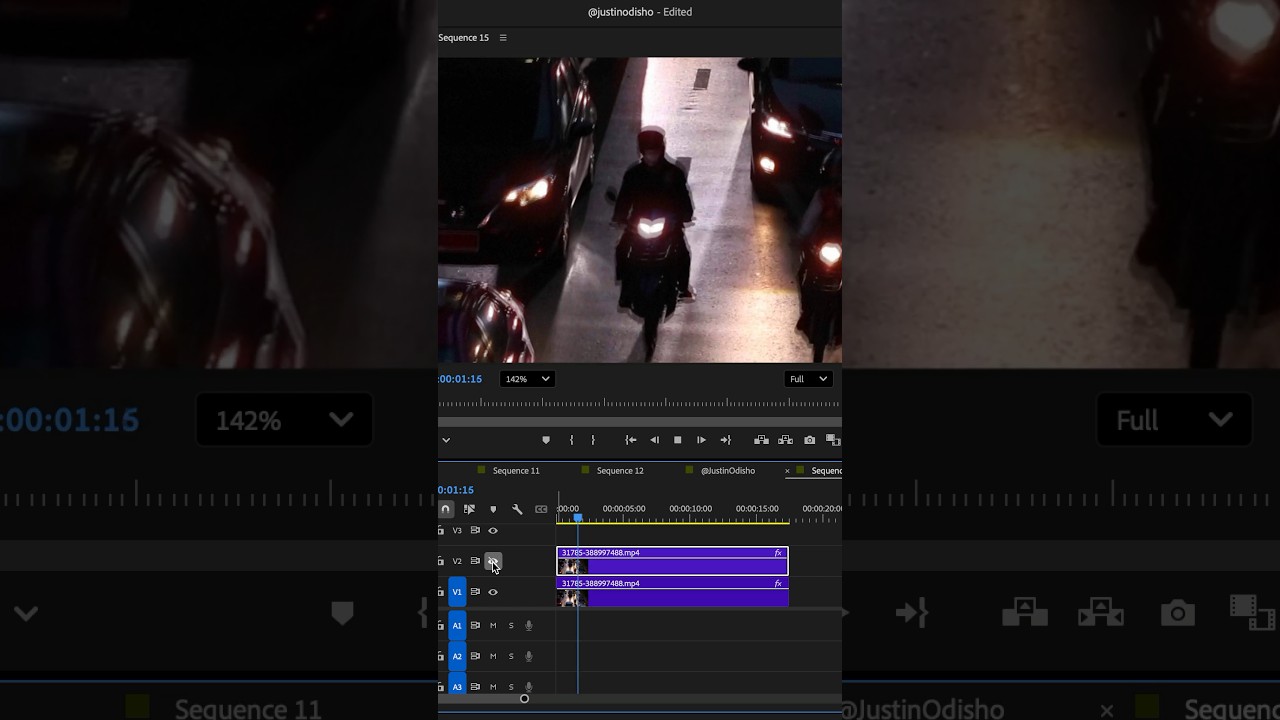
Task: Click the Mark In button
Action: [x=571, y=440]
